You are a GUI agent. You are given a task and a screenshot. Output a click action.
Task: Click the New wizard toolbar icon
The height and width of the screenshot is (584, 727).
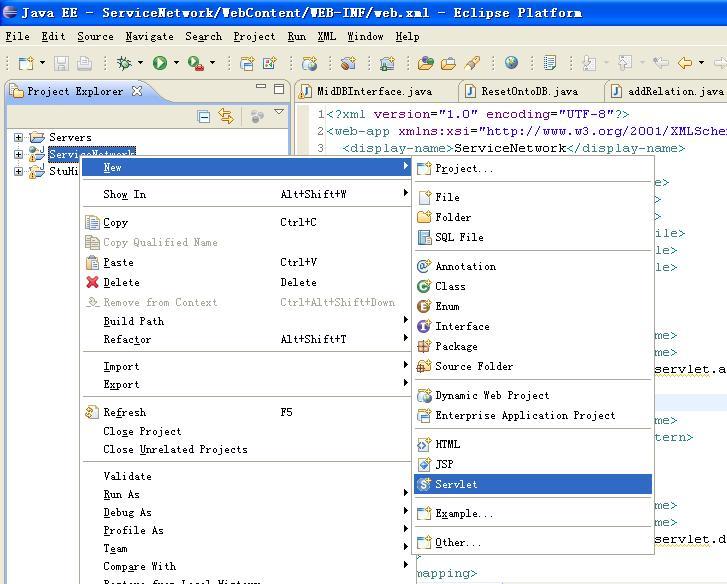(x=26, y=63)
